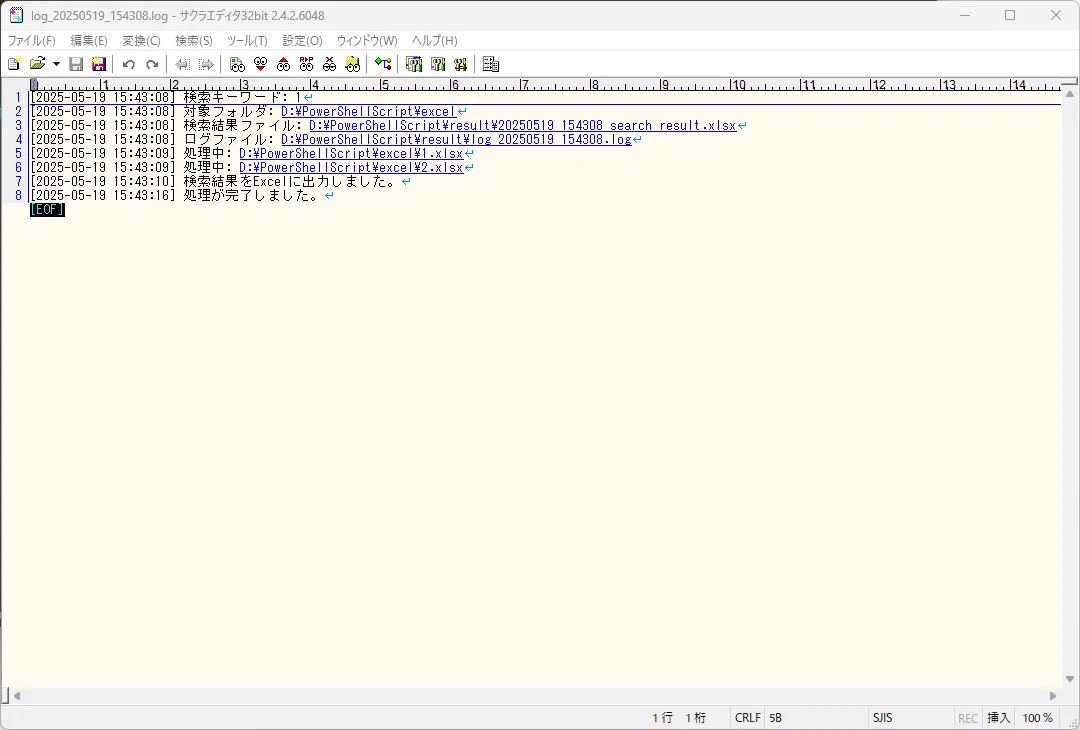This screenshot has width=1080, height=730.
Task: Open the Replace (REP) toolbar icon
Action: [x=307, y=64]
